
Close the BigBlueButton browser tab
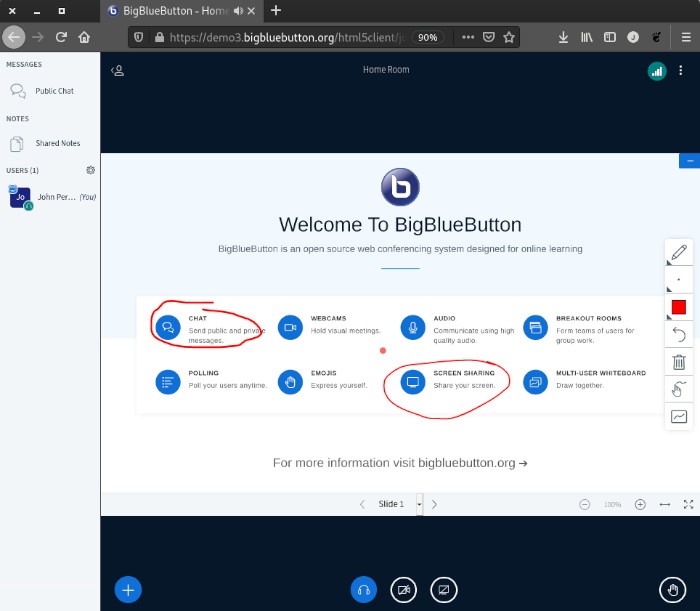point(251,11)
